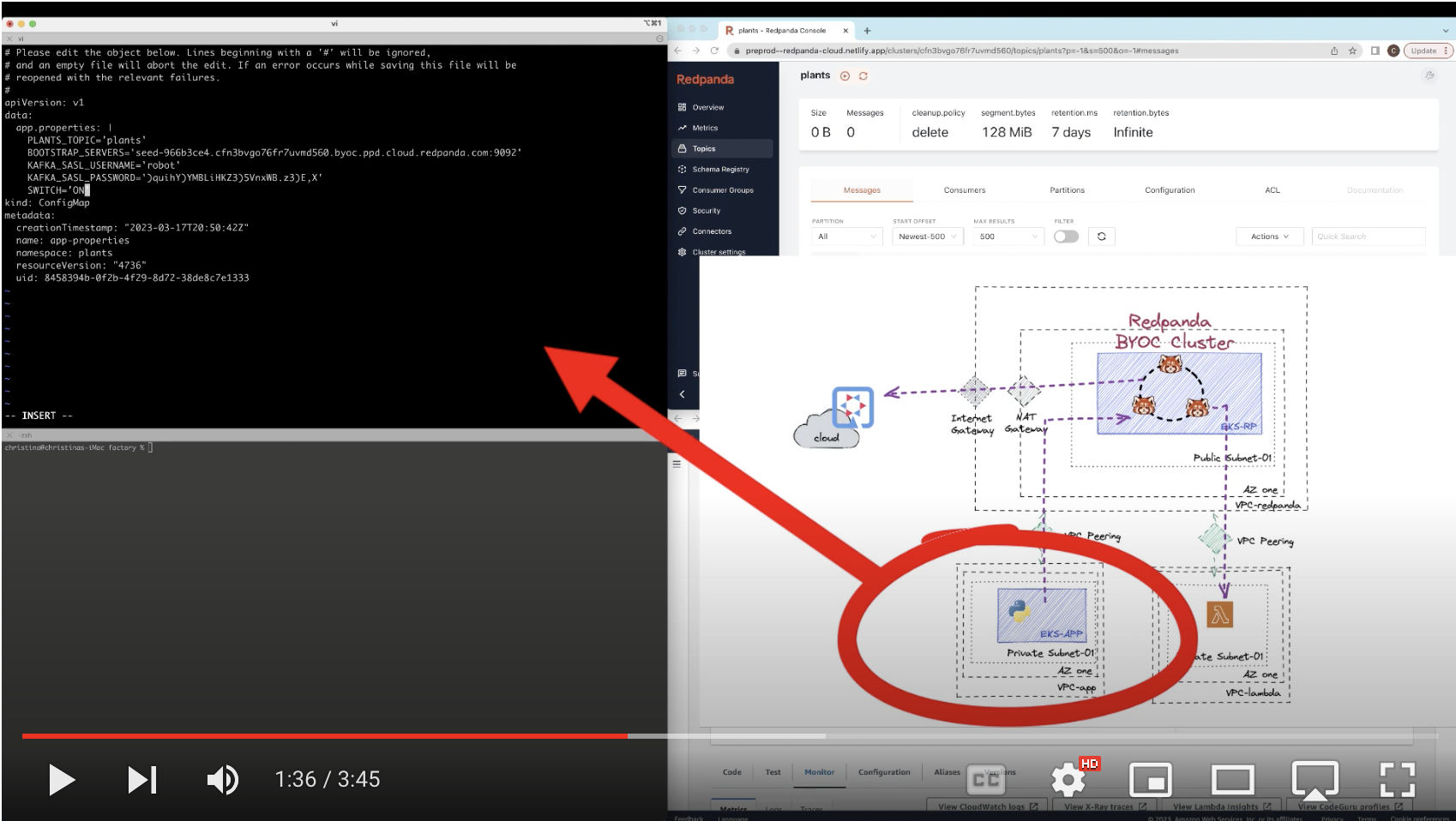Open the Partition All dropdown
Screen dimensions: 1456x821
[846, 237]
